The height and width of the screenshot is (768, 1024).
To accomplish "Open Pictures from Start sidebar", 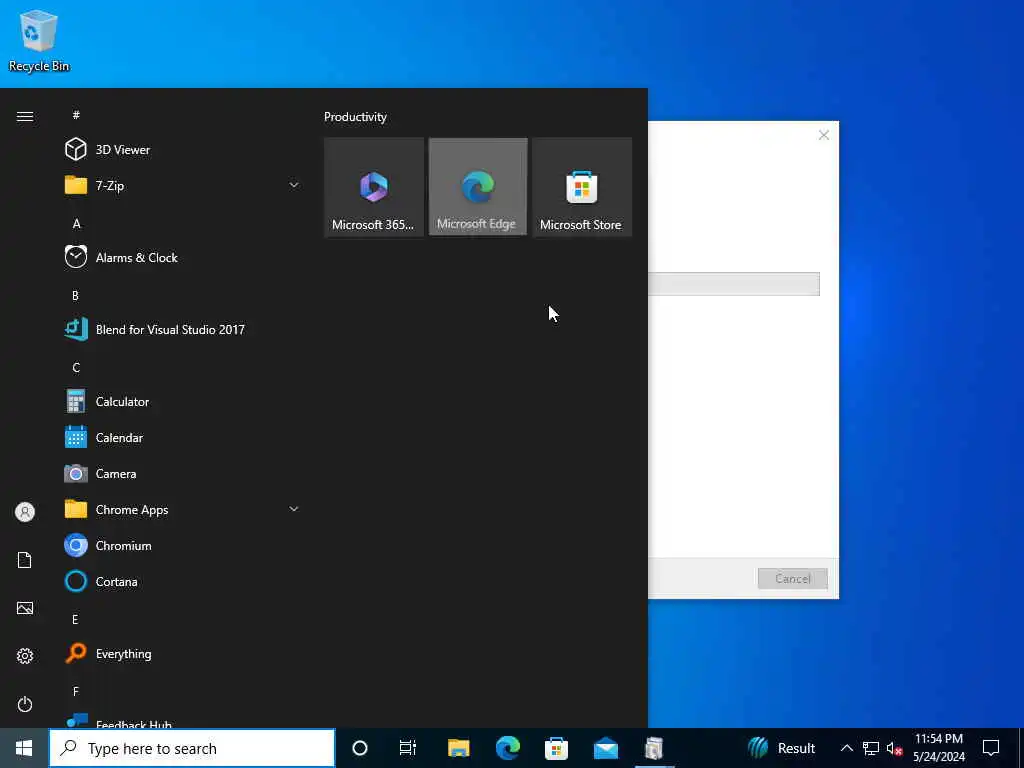I will [25, 608].
